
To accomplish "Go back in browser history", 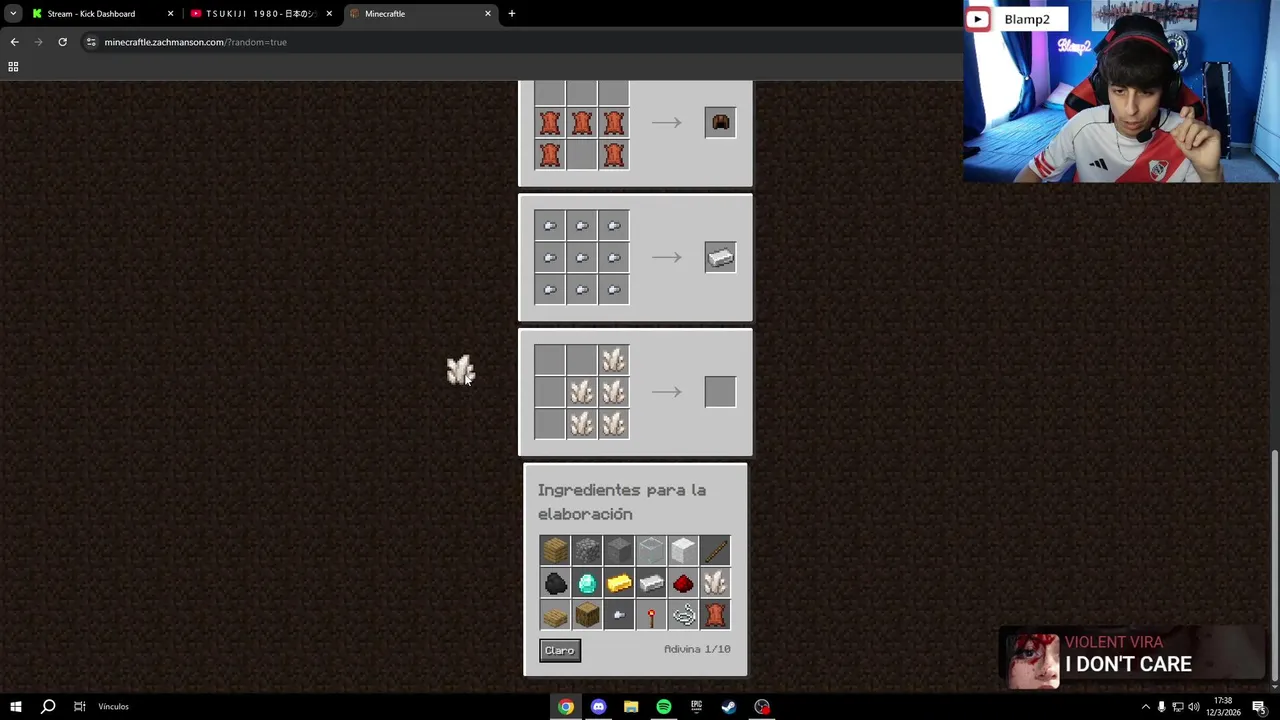I will [x=14, y=42].
